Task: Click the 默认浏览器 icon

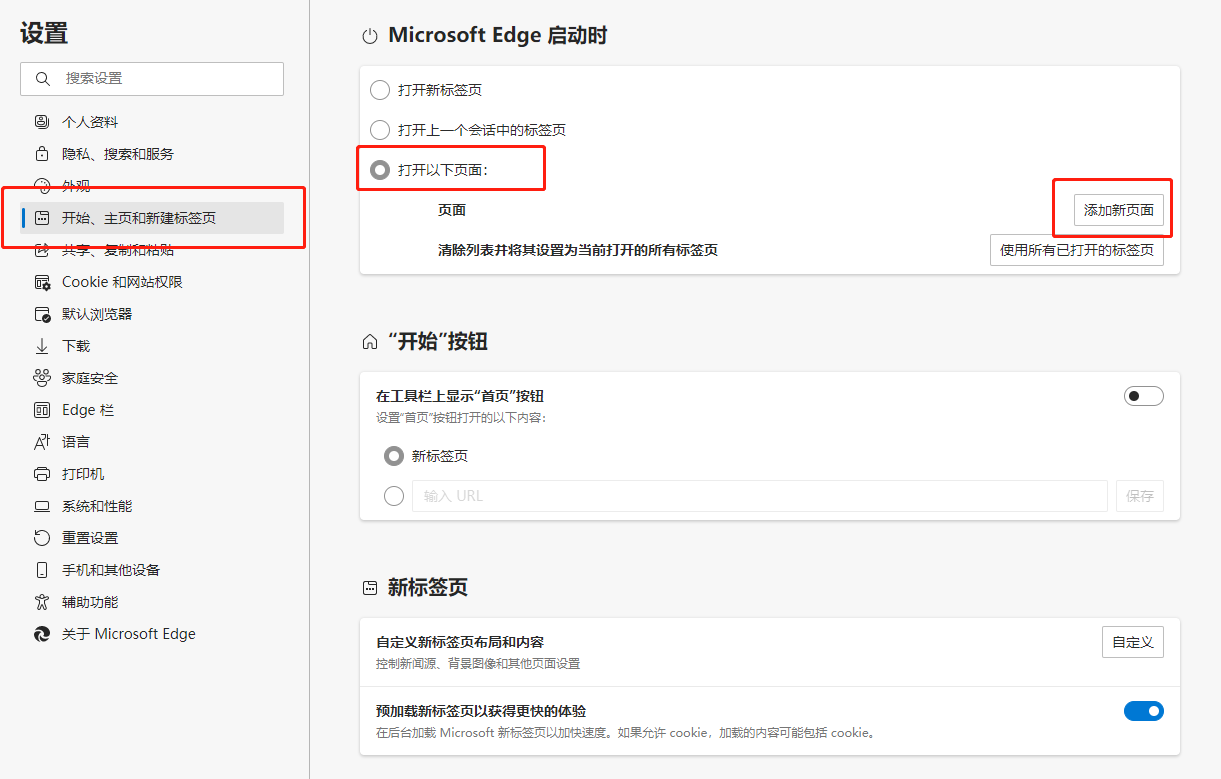Action: [42, 314]
